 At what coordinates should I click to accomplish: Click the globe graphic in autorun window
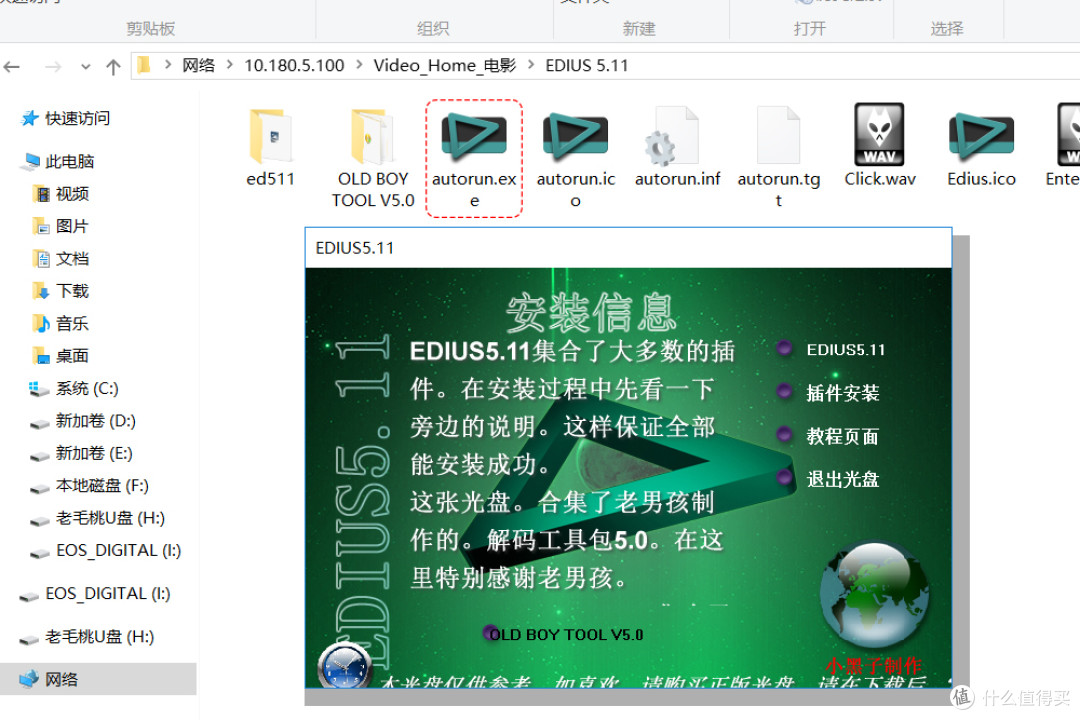click(875, 596)
